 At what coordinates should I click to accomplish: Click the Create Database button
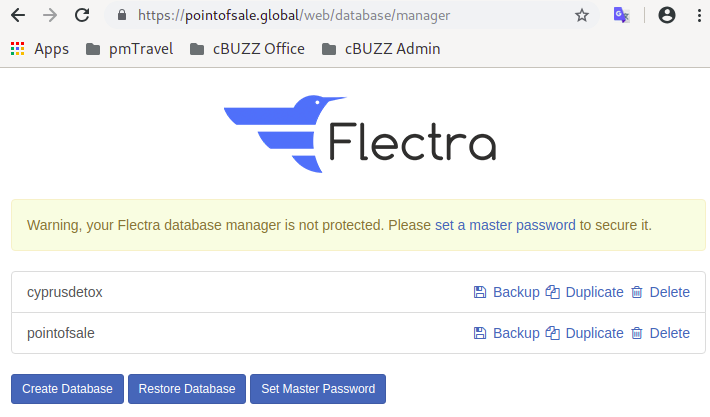[67, 389]
